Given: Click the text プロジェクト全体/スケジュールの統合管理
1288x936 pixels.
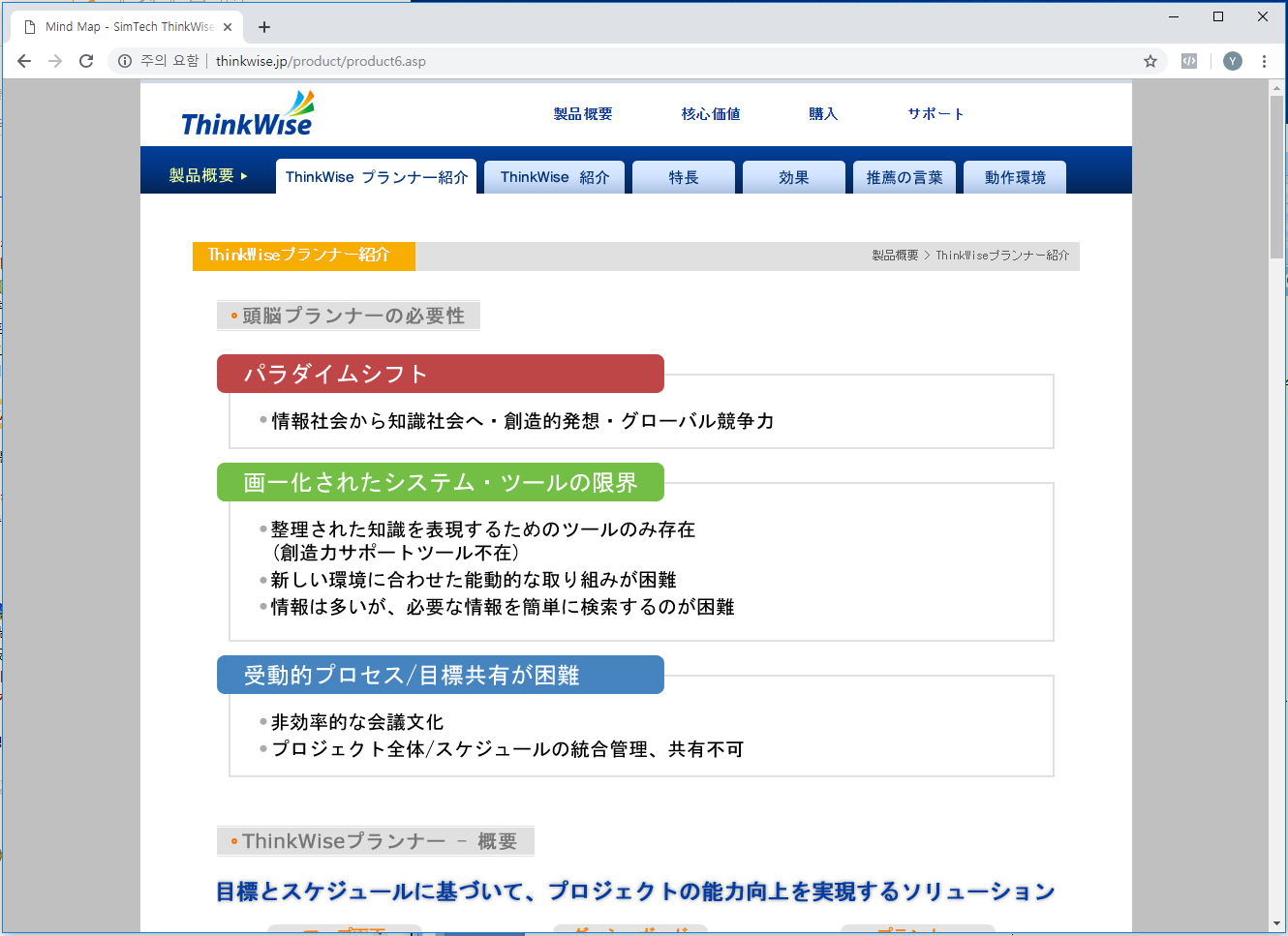Looking at the screenshot, I should click(x=460, y=749).
